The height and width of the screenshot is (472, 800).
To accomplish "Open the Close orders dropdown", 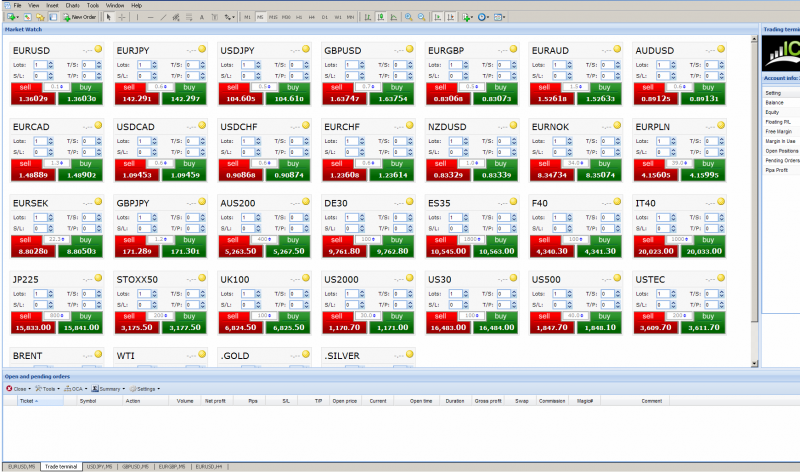I will (x=18, y=389).
